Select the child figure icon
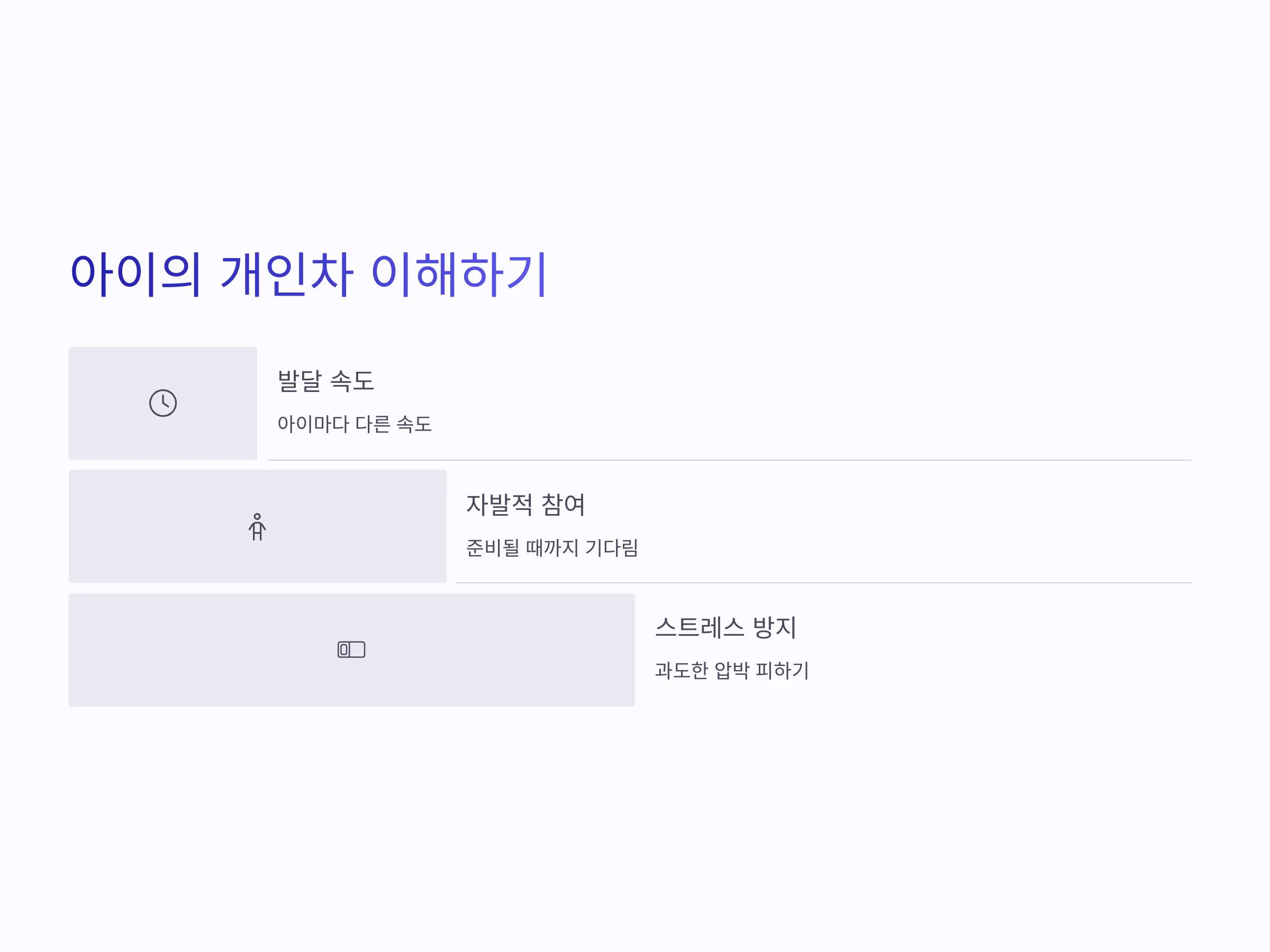 click(x=257, y=526)
